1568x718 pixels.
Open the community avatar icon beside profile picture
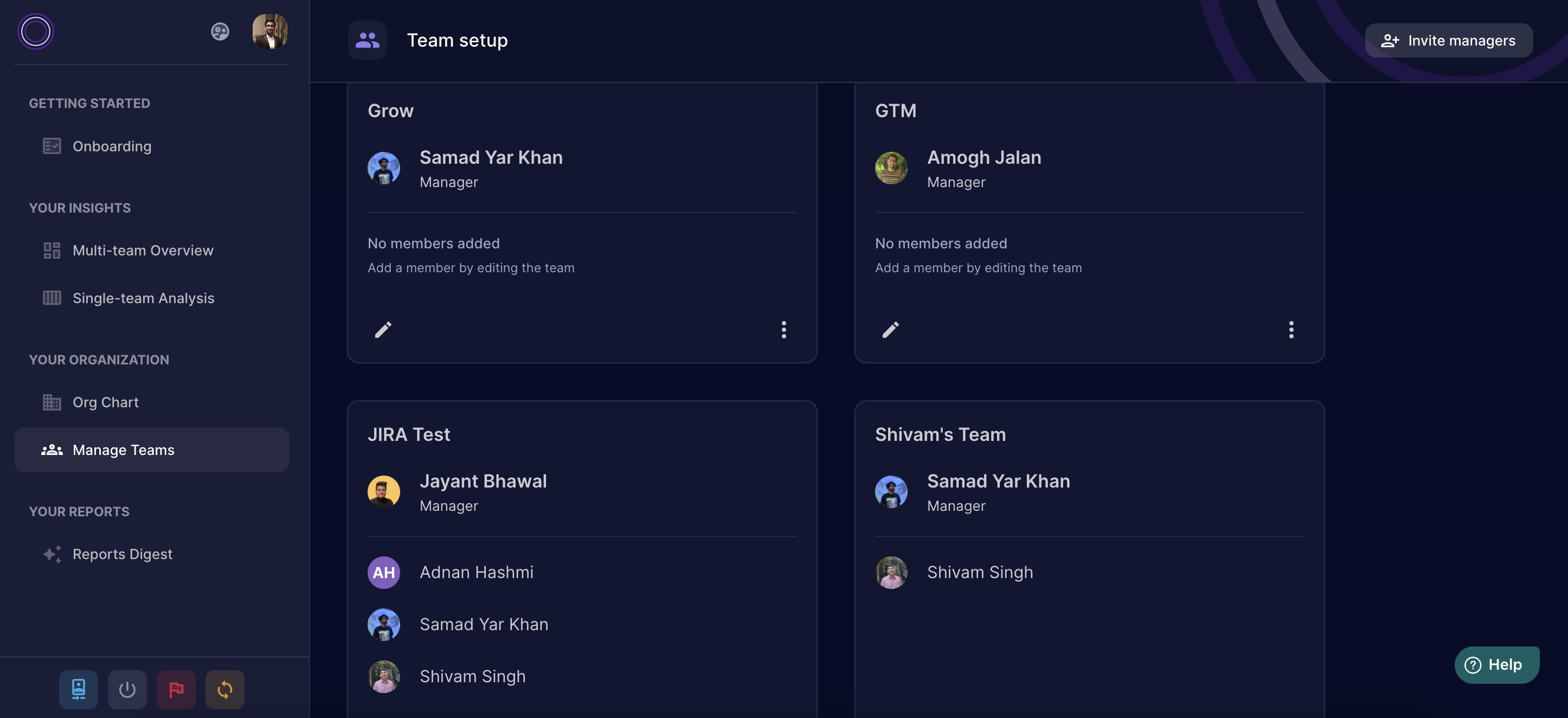[x=219, y=31]
